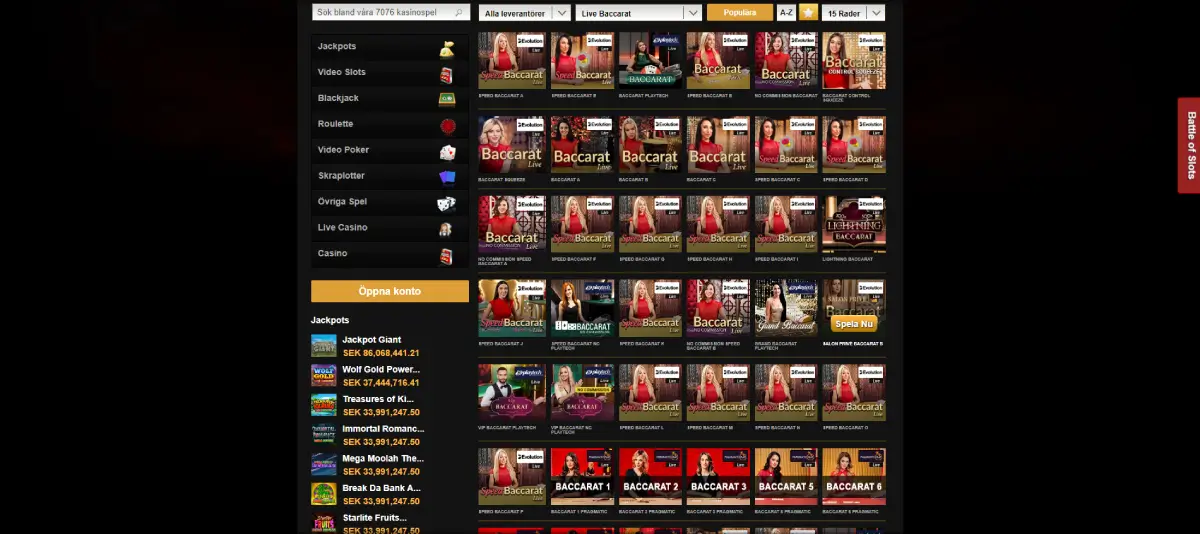Open the Speed Baccarat P thumbnail
The height and width of the screenshot is (534, 1200).
point(512,477)
